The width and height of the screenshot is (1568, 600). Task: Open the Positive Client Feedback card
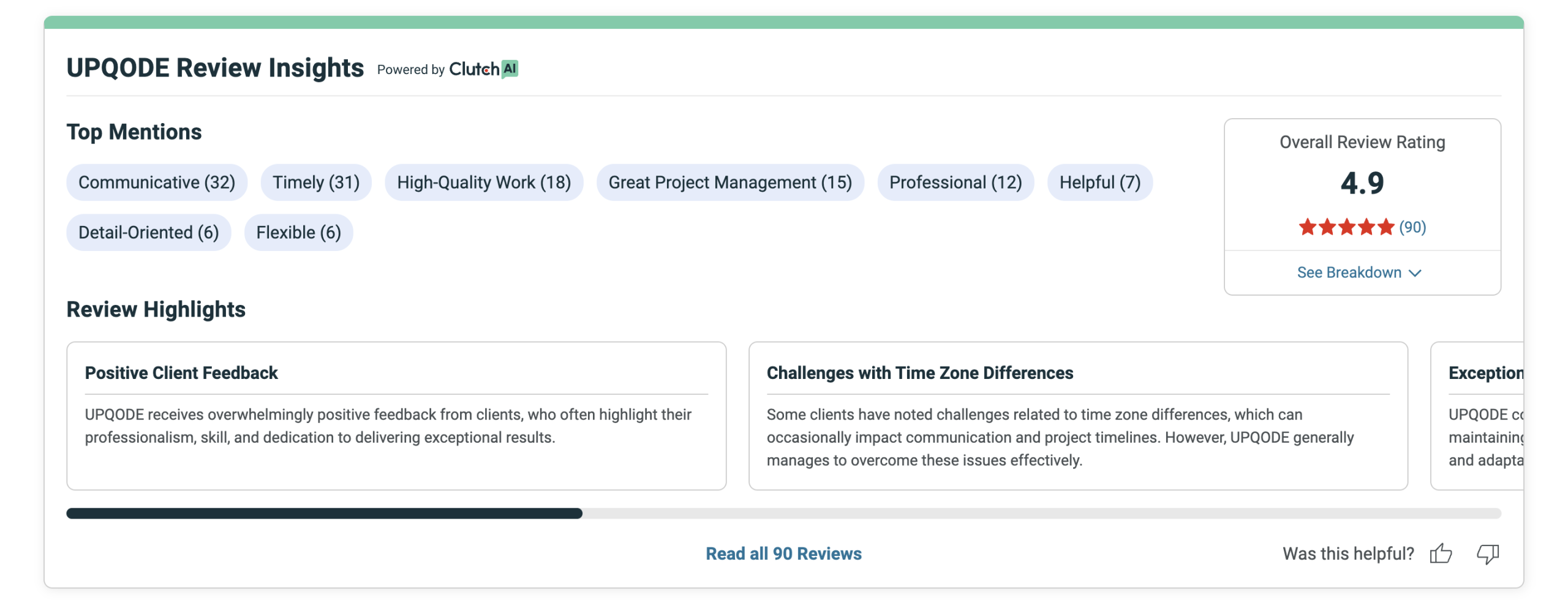396,415
